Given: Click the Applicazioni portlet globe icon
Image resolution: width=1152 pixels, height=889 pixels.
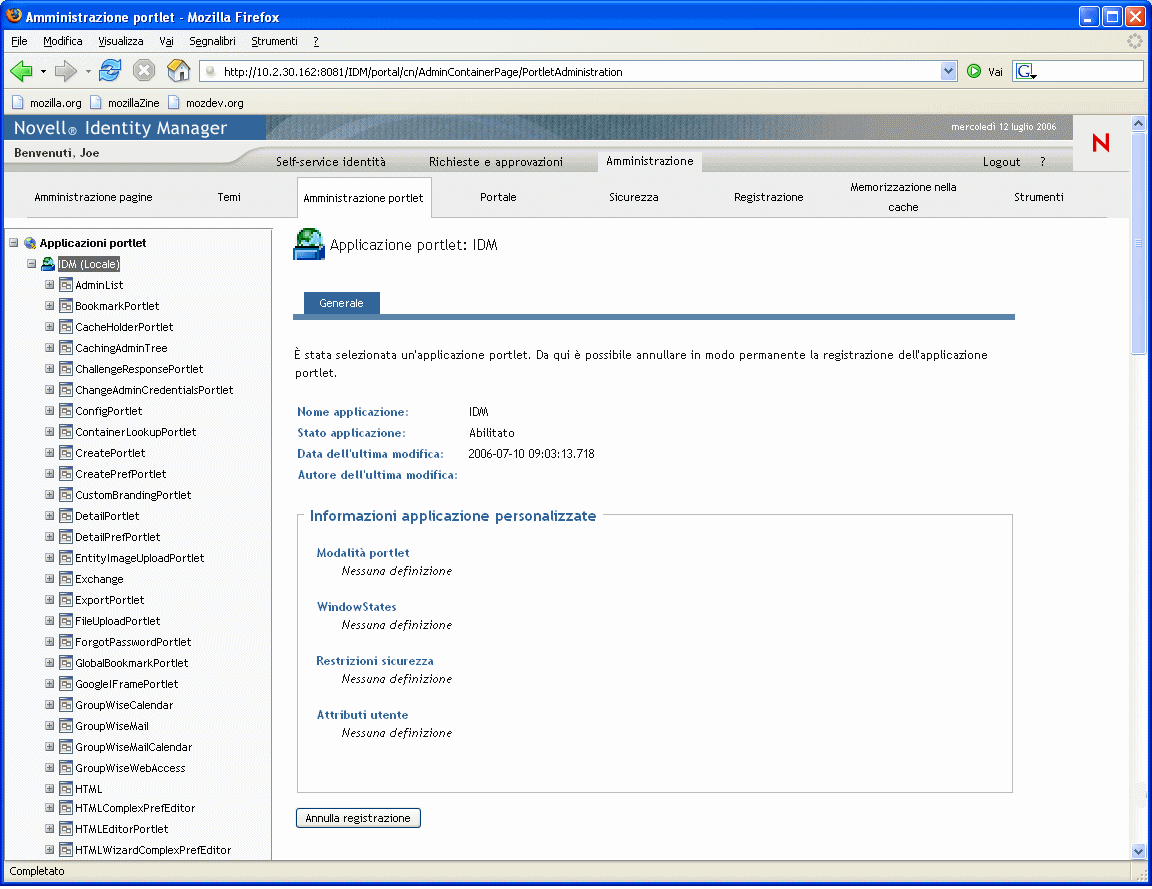Looking at the screenshot, I should coord(30,243).
